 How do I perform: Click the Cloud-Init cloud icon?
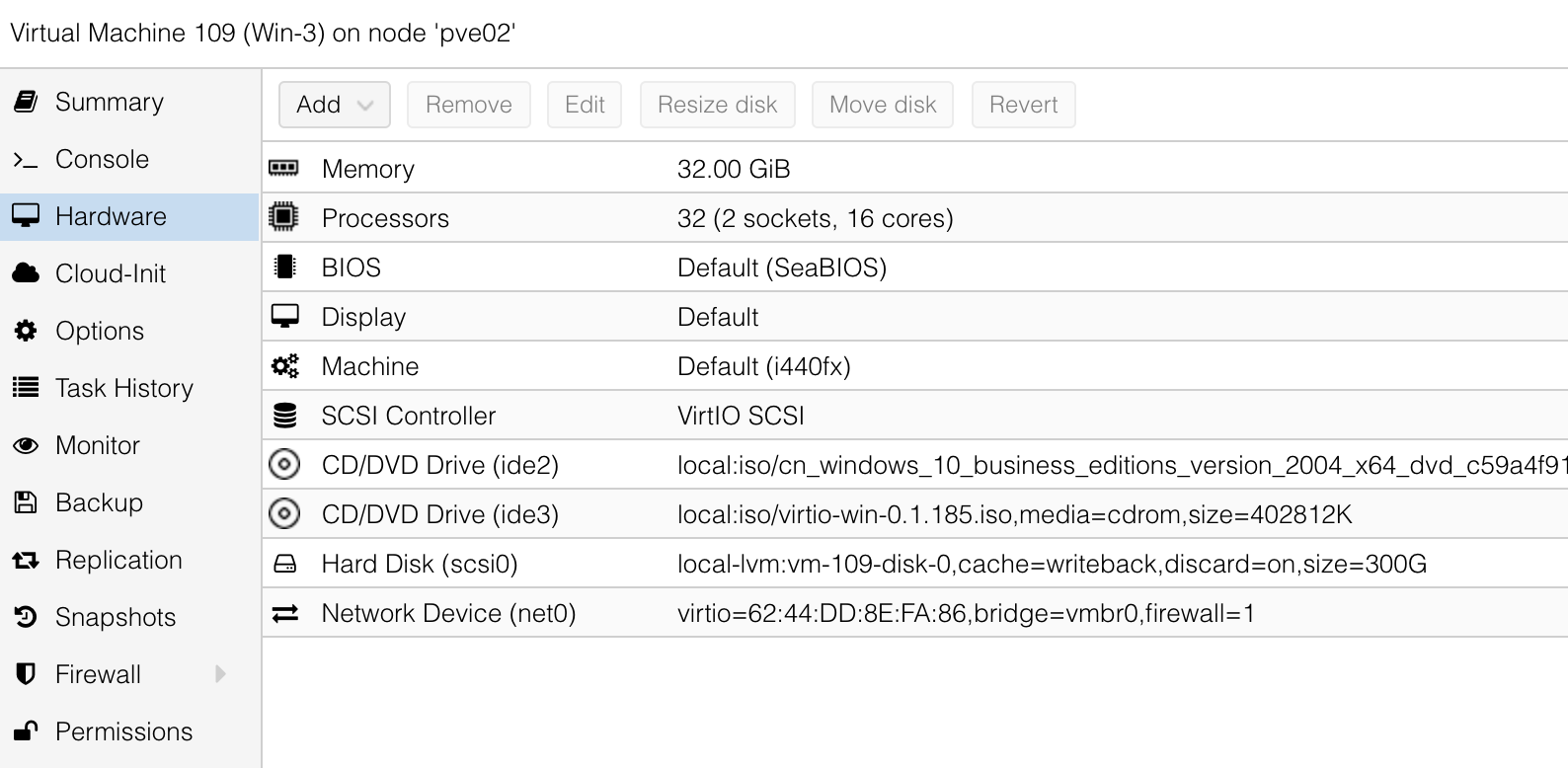[26, 273]
